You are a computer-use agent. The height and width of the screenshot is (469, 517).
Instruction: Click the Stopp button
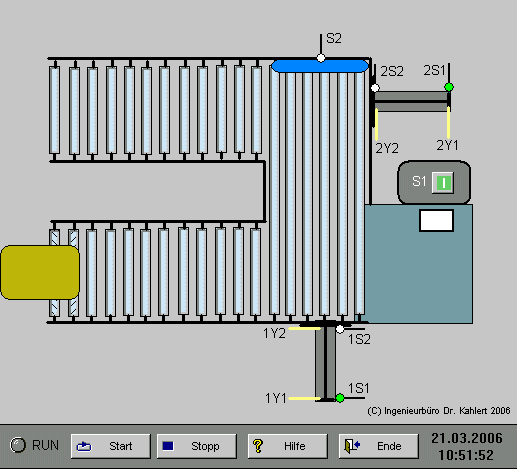(x=197, y=446)
